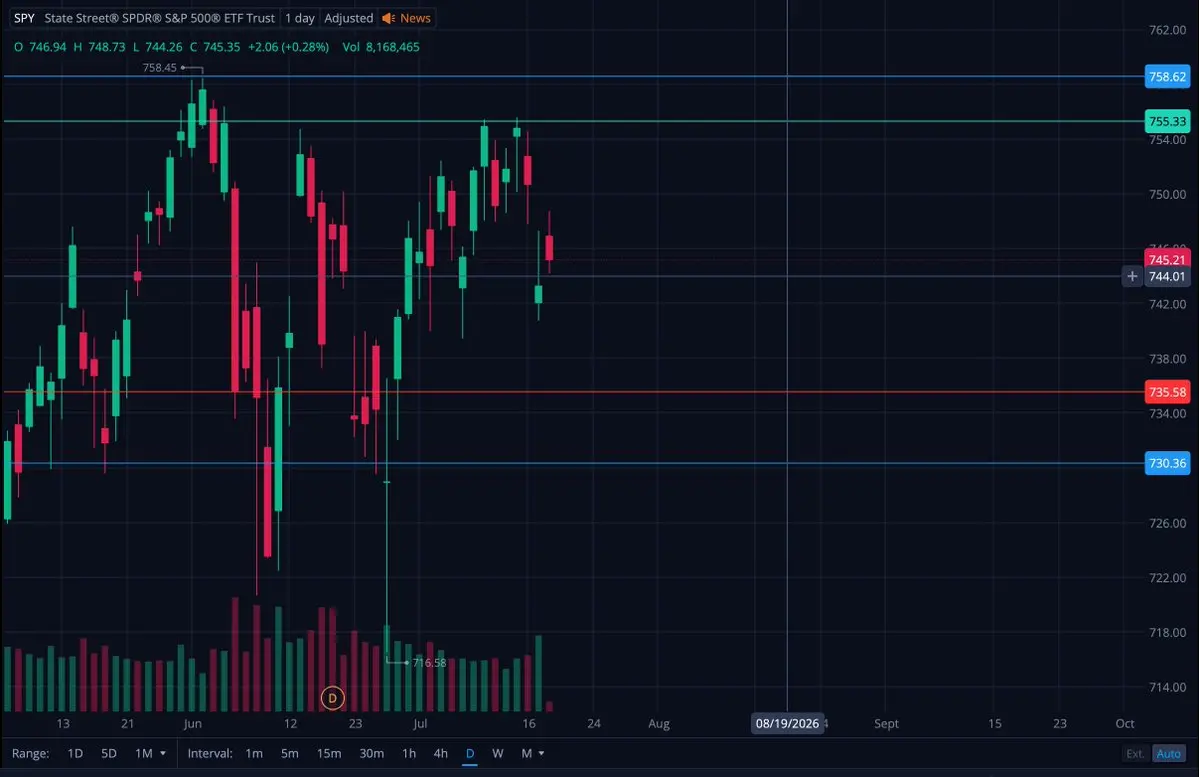Viewport: 1199px width, 777px height.
Task: Click State Street SPDR S&P 500 ETF Trust name
Action: click(x=159, y=18)
